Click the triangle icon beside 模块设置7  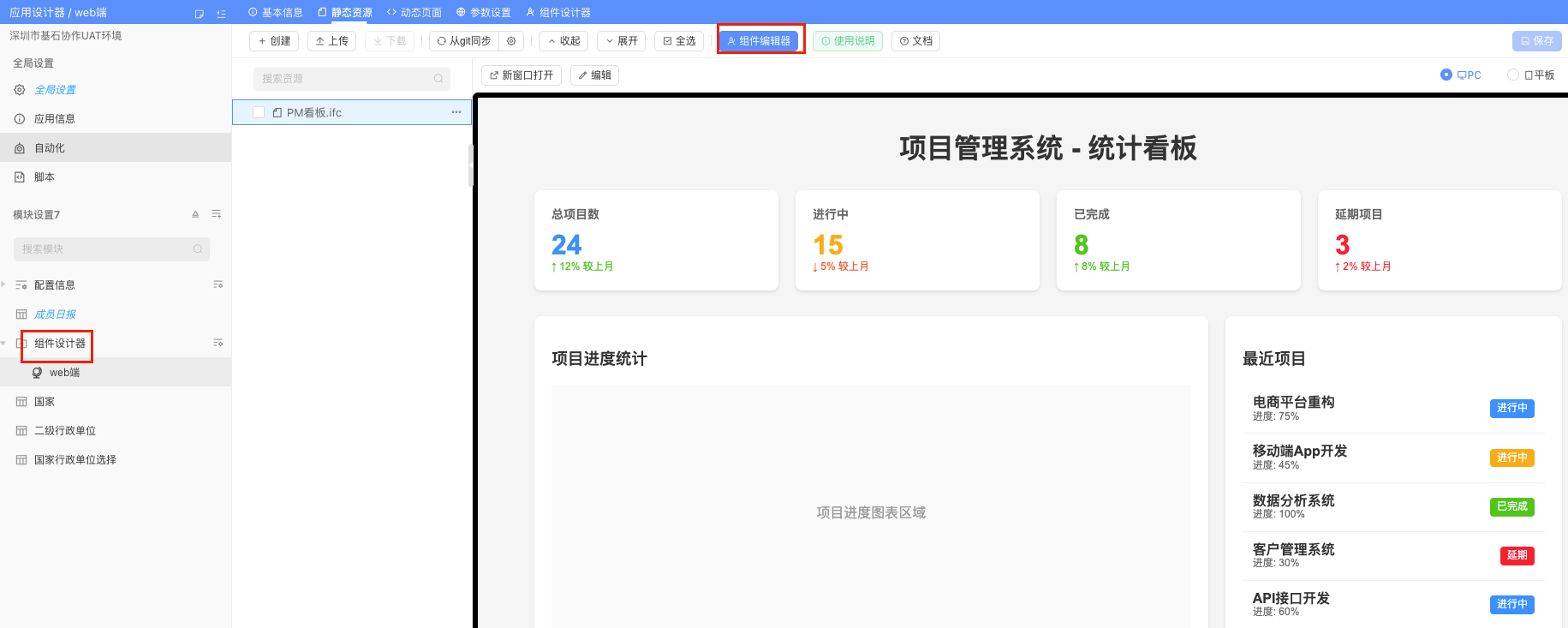pos(195,214)
